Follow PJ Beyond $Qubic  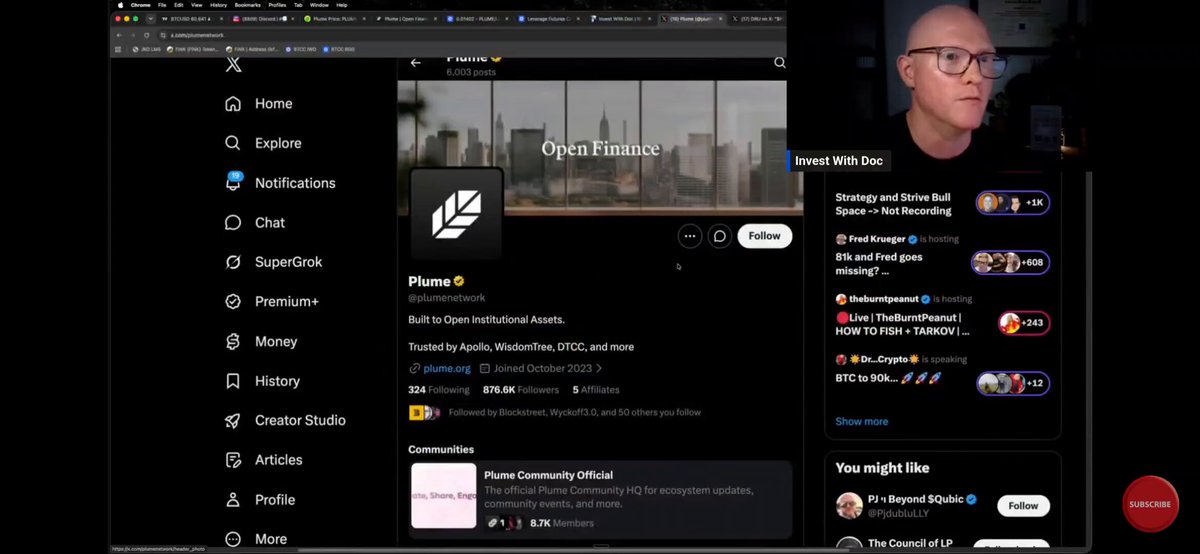(1023, 506)
